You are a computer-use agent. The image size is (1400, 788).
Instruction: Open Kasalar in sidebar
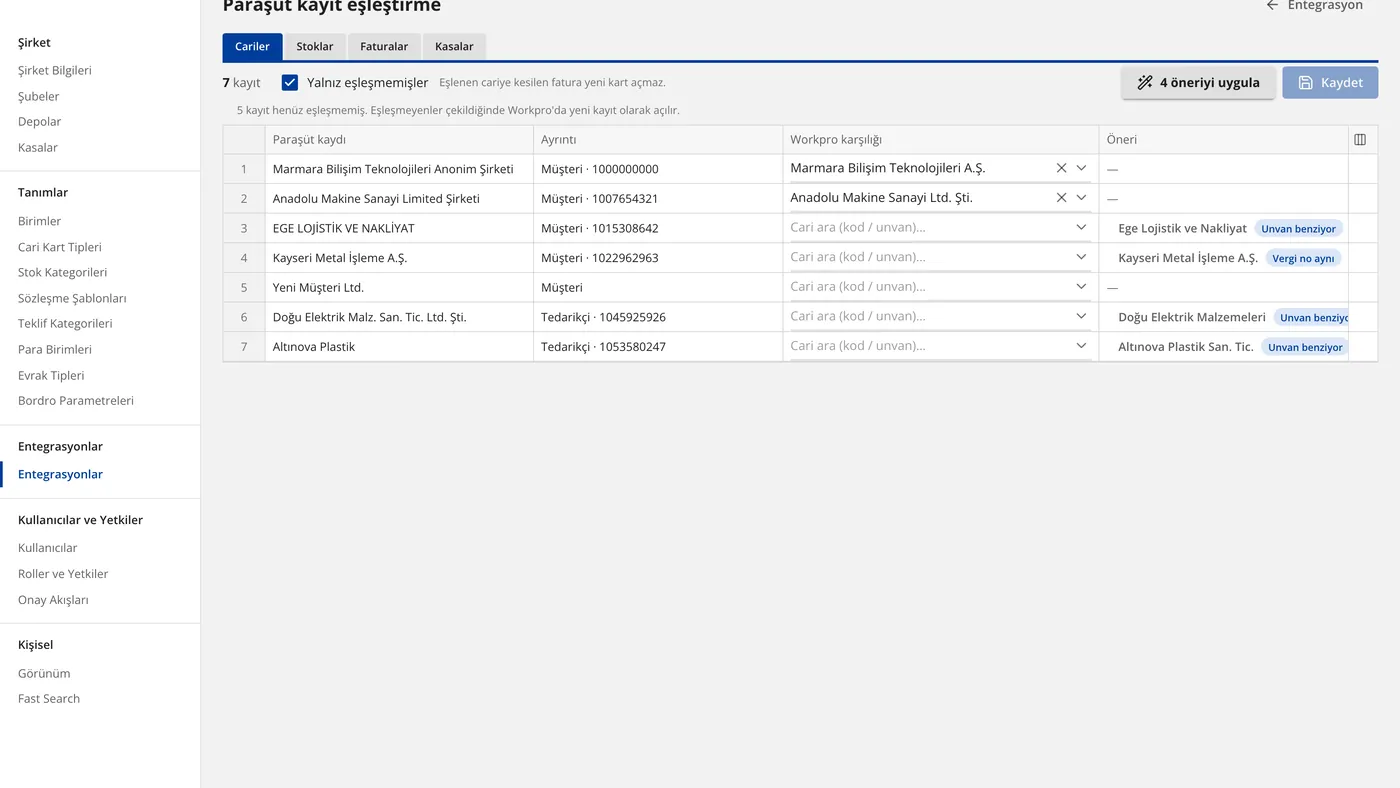(x=38, y=148)
